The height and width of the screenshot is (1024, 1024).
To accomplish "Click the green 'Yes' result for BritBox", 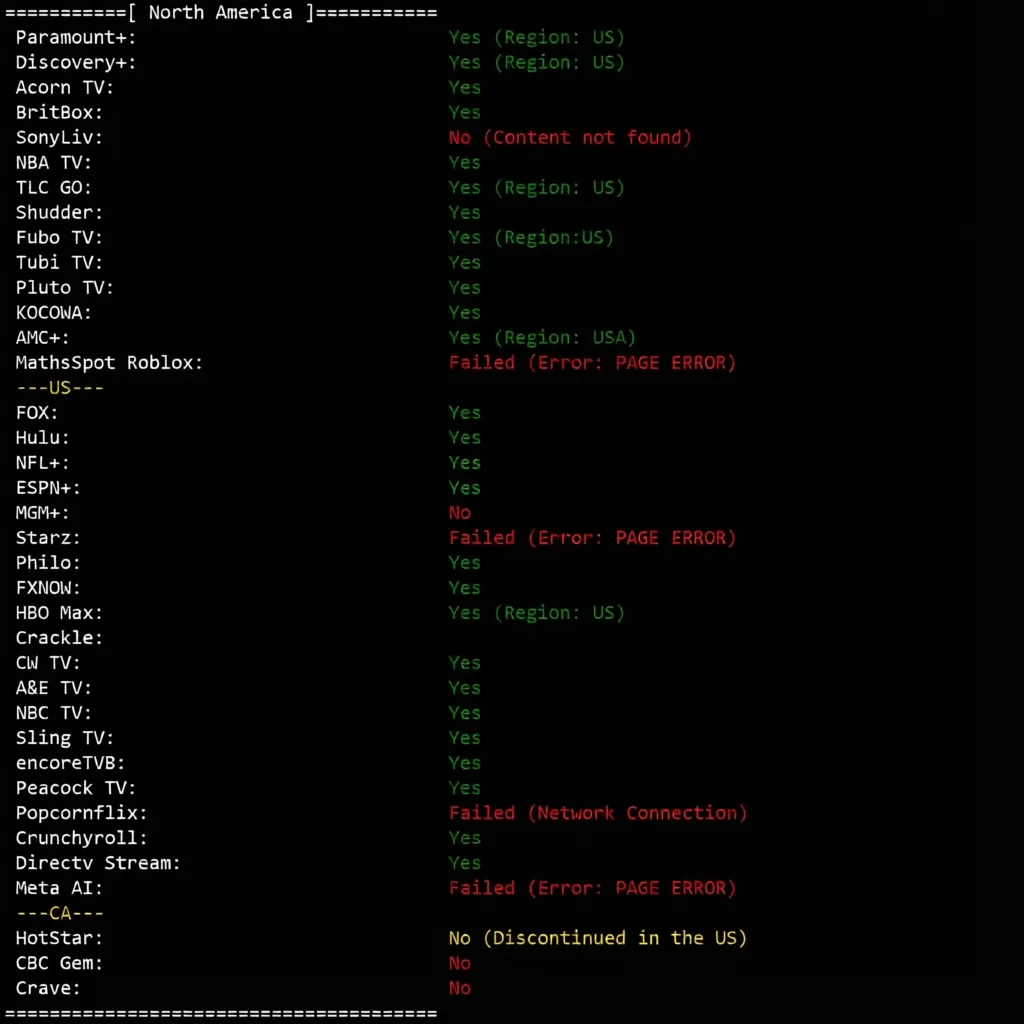I will point(464,112).
